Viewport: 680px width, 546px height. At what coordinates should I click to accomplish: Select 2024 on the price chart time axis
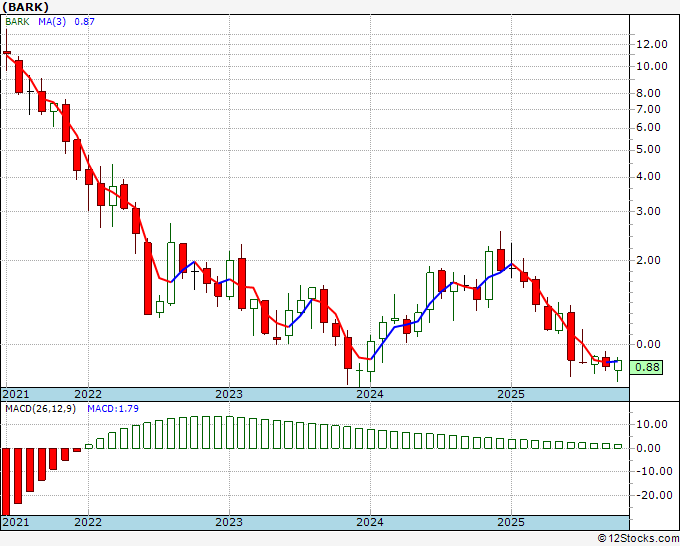[x=370, y=394]
